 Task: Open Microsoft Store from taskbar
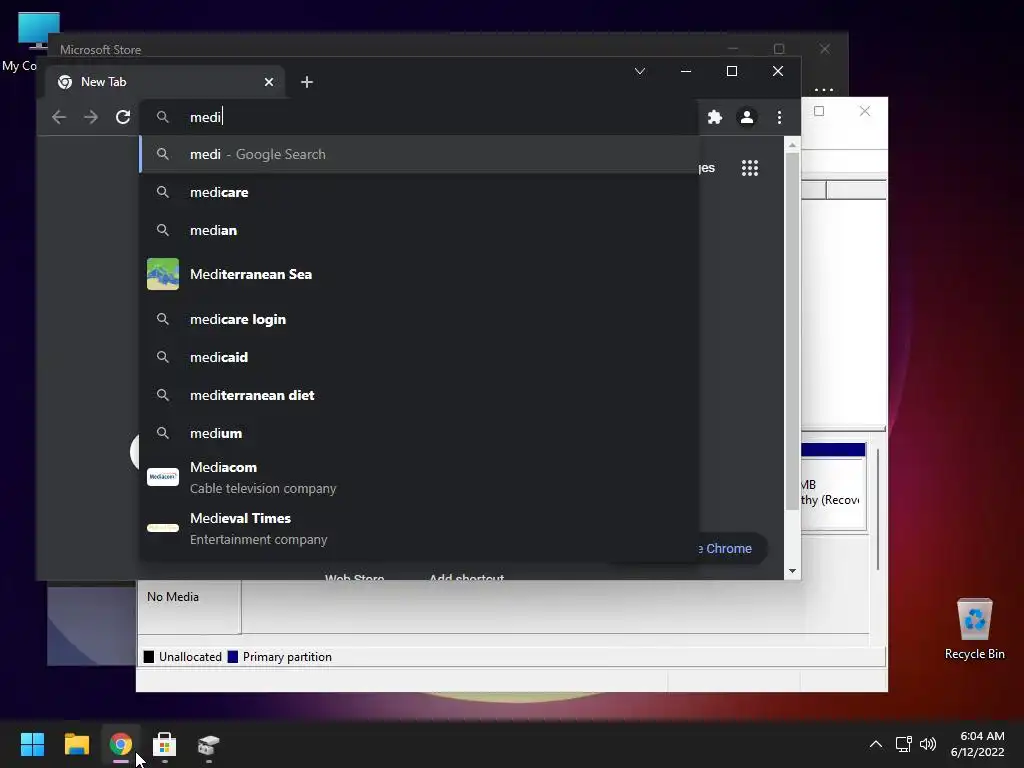coord(165,744)
